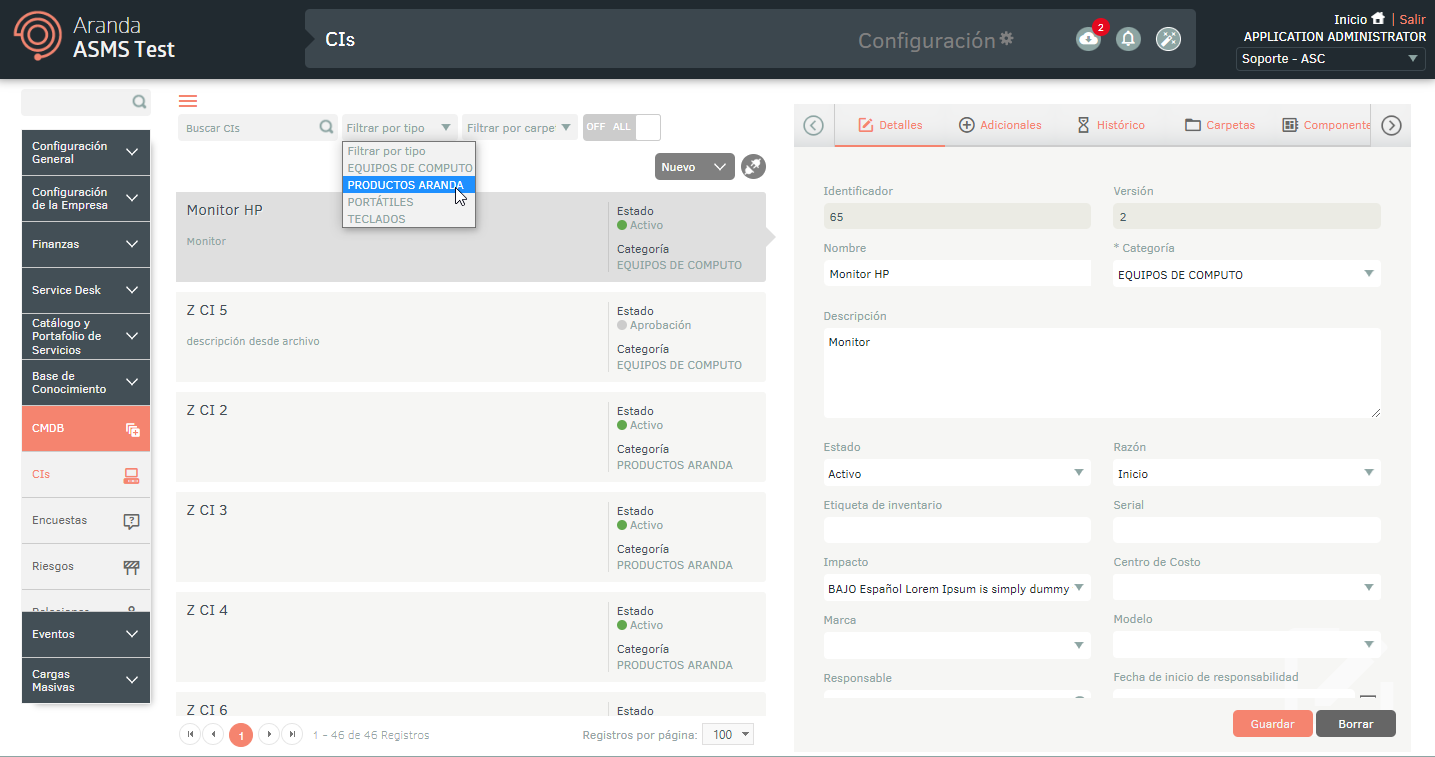Select EQUIPOS DE COMPUTO filter option
The width and height of the screenshot is (1435, 757).
(409, 168)
